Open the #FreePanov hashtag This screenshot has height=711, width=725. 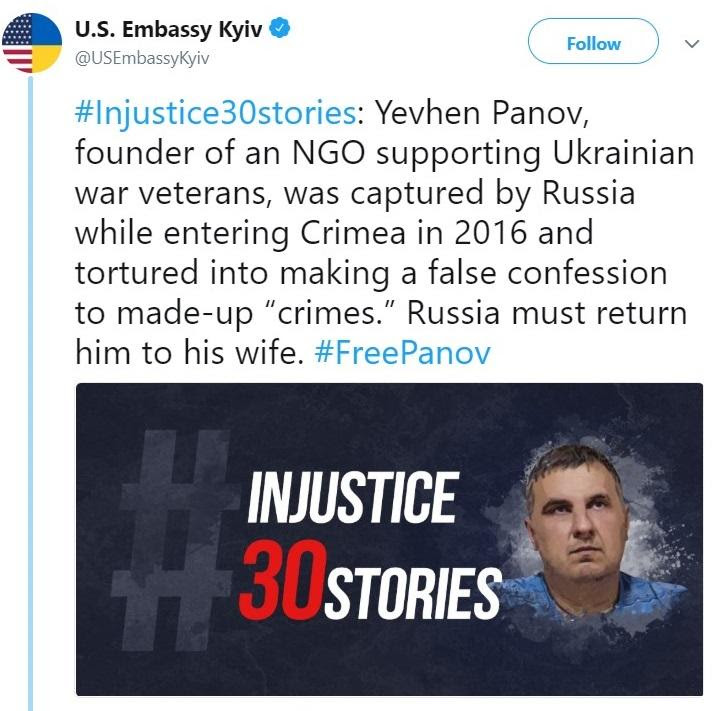pyautogui.click(x=402, y=353)
